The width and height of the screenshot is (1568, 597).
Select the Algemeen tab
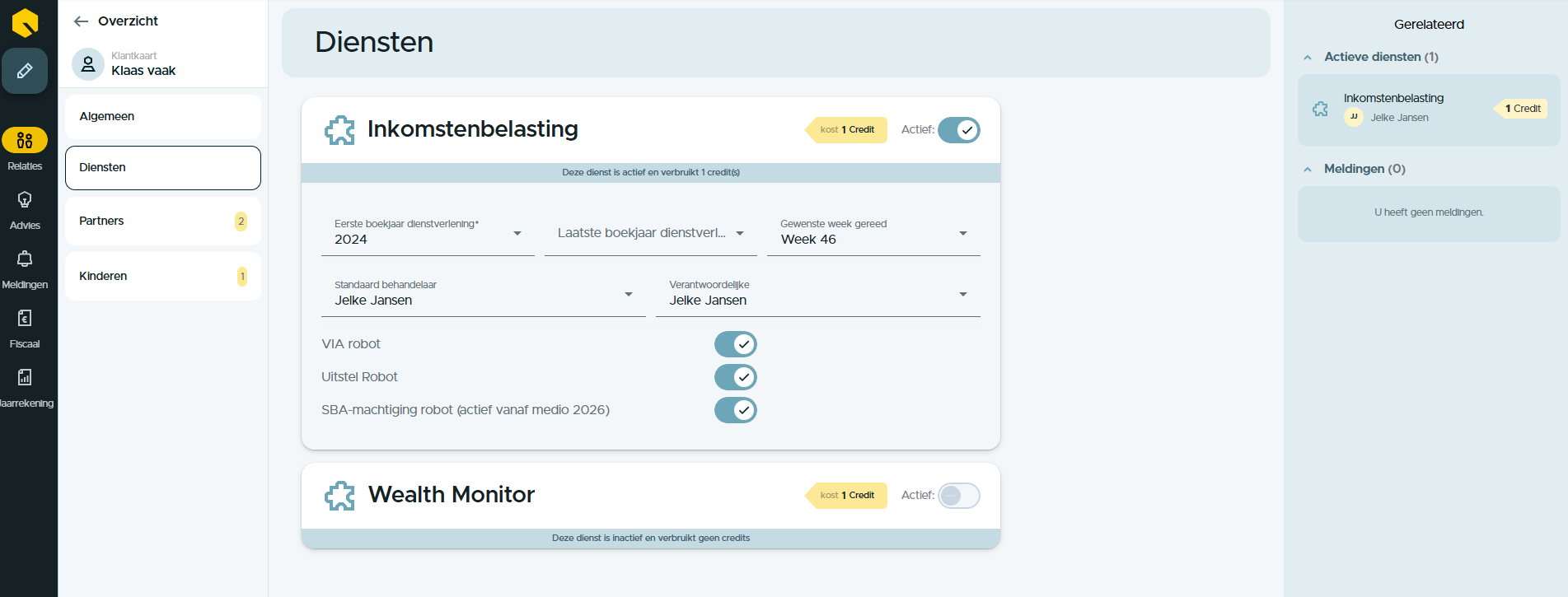coord(163,117)
